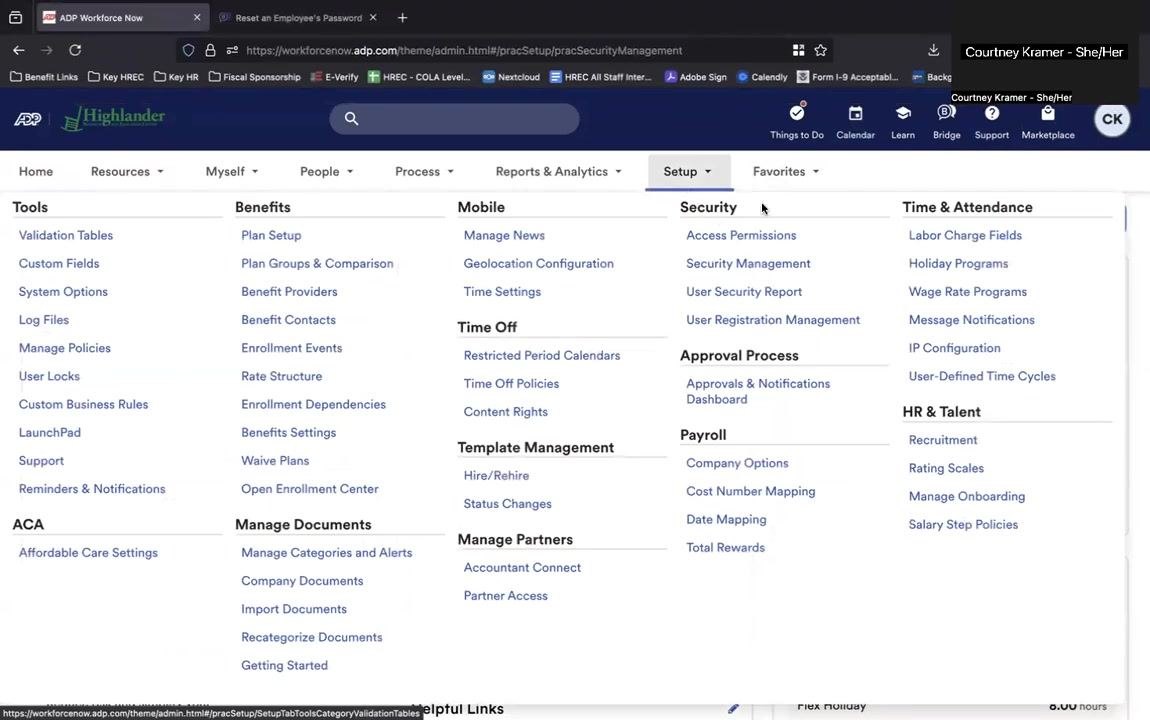The height and width of the screenshot is (720, 1150).
Task: Go back with browser back arrow
Action: click(18, 50)
